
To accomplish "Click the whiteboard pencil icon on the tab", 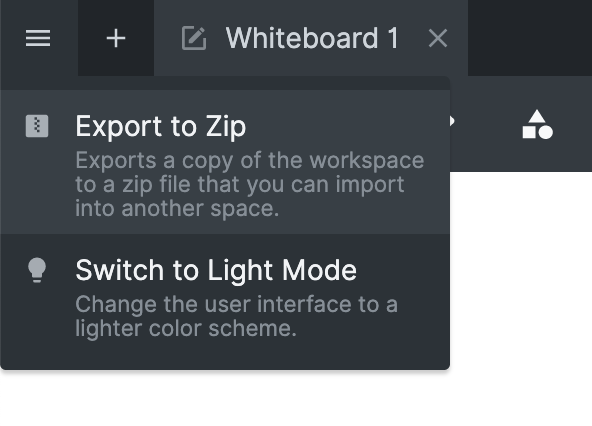I will (x=194, y=38).
